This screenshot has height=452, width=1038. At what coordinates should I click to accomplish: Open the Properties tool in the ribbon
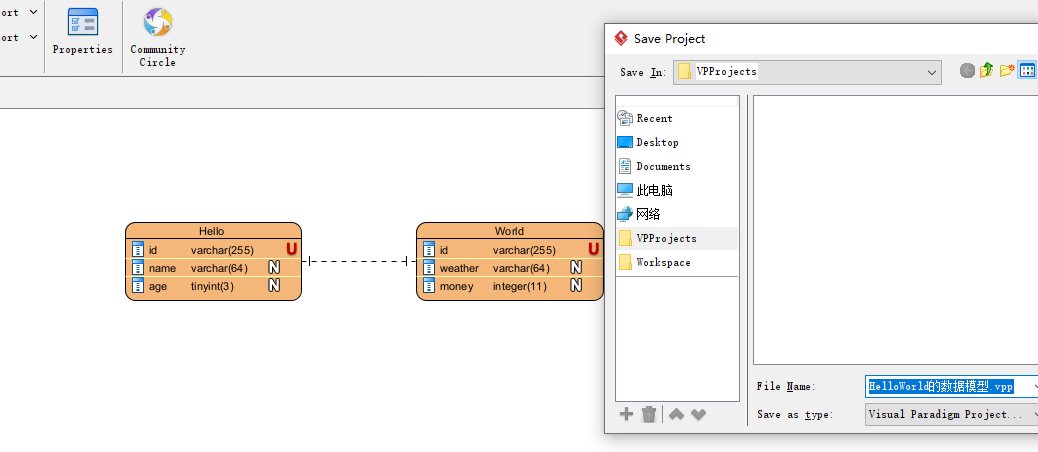tap(83, 31)
